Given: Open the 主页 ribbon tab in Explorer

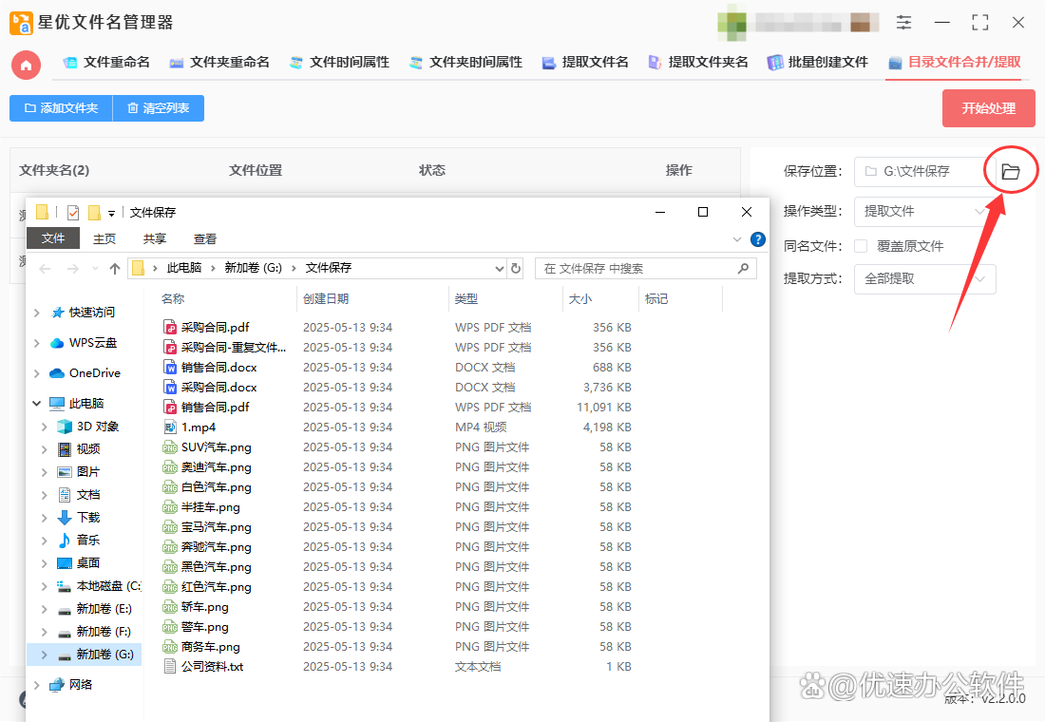Looking at the screenshot, I should [x=105, y=239].
